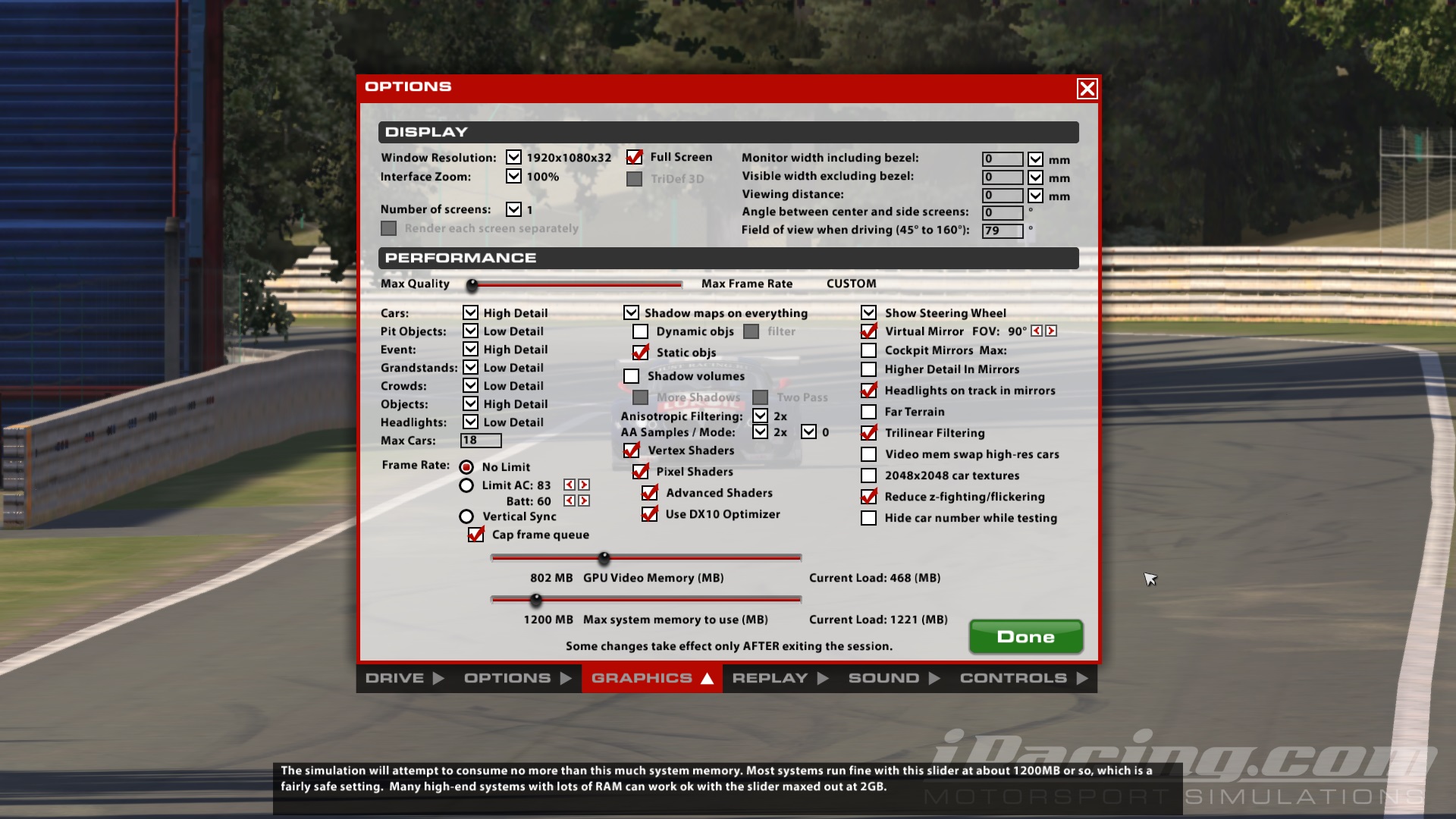Decrease Batt frame limit with left arrow
This screenshot has height=819, width=1456.
(x=570, y=501)
